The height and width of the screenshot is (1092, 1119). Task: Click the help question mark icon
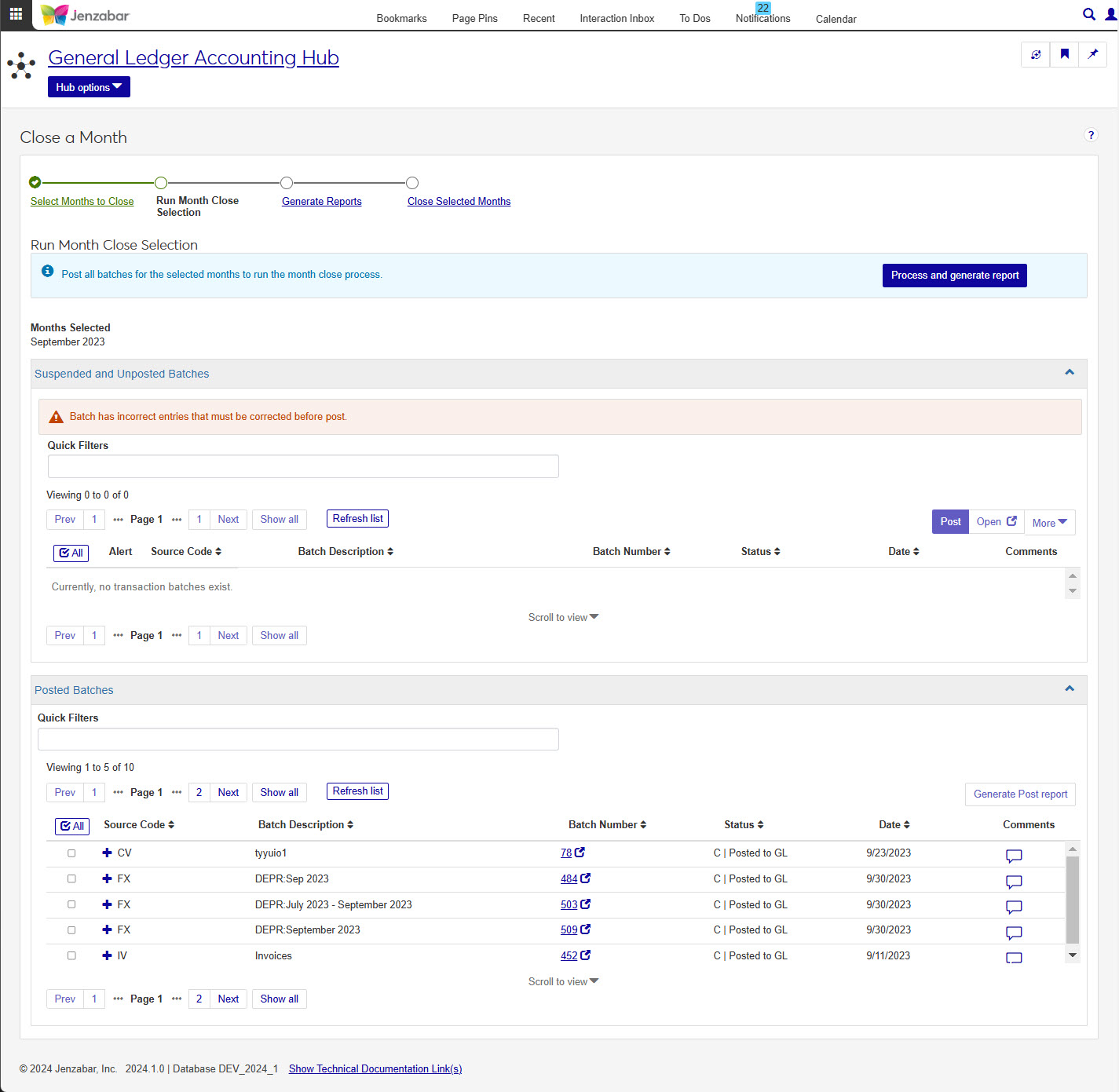[x=1090, y=135]
